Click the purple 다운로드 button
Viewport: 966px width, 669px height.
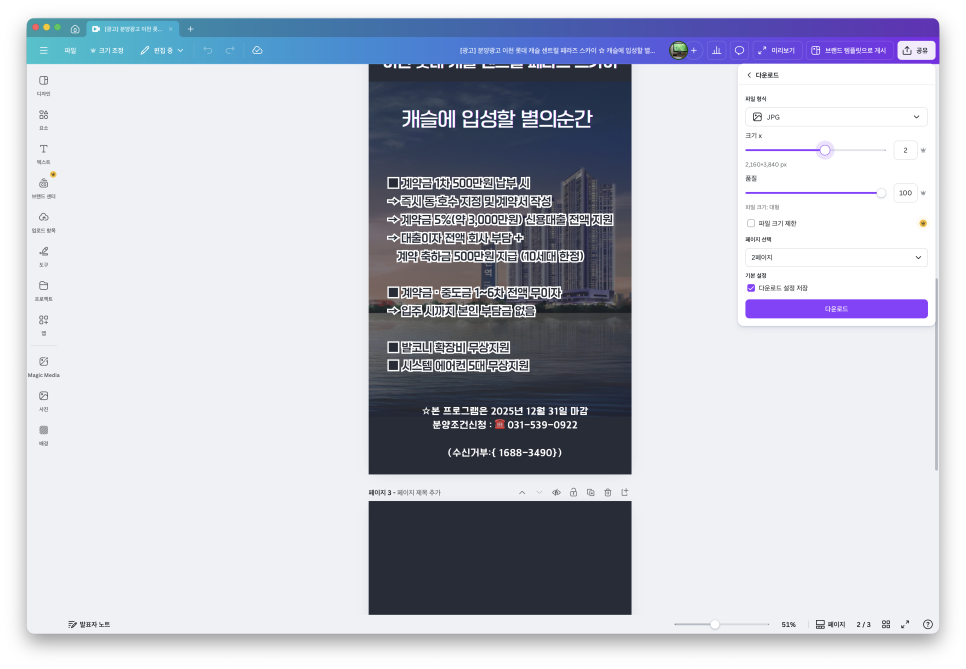click(836, 309)
